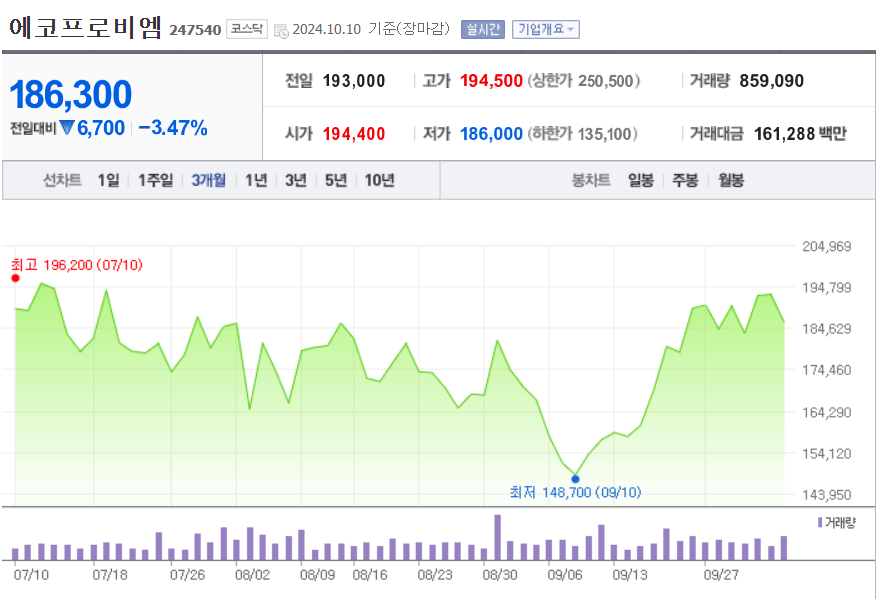Click the y-axis label 154,120
The image size is (876, 599).
tap(827, 454)
